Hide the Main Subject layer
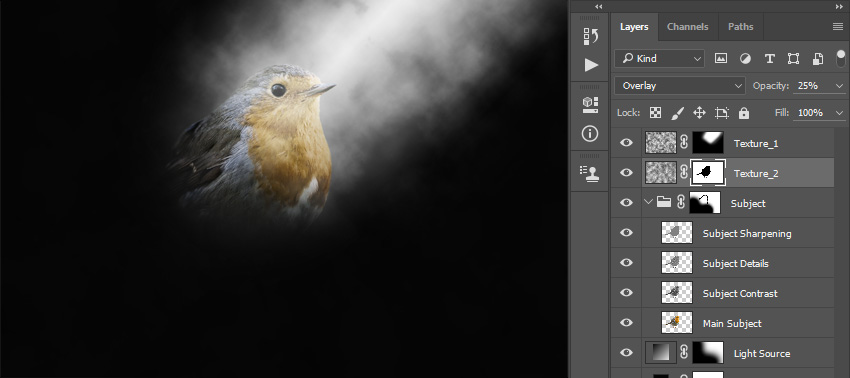Image resolution: width=850 pixels, height=378 pixels. click(626, 323)
